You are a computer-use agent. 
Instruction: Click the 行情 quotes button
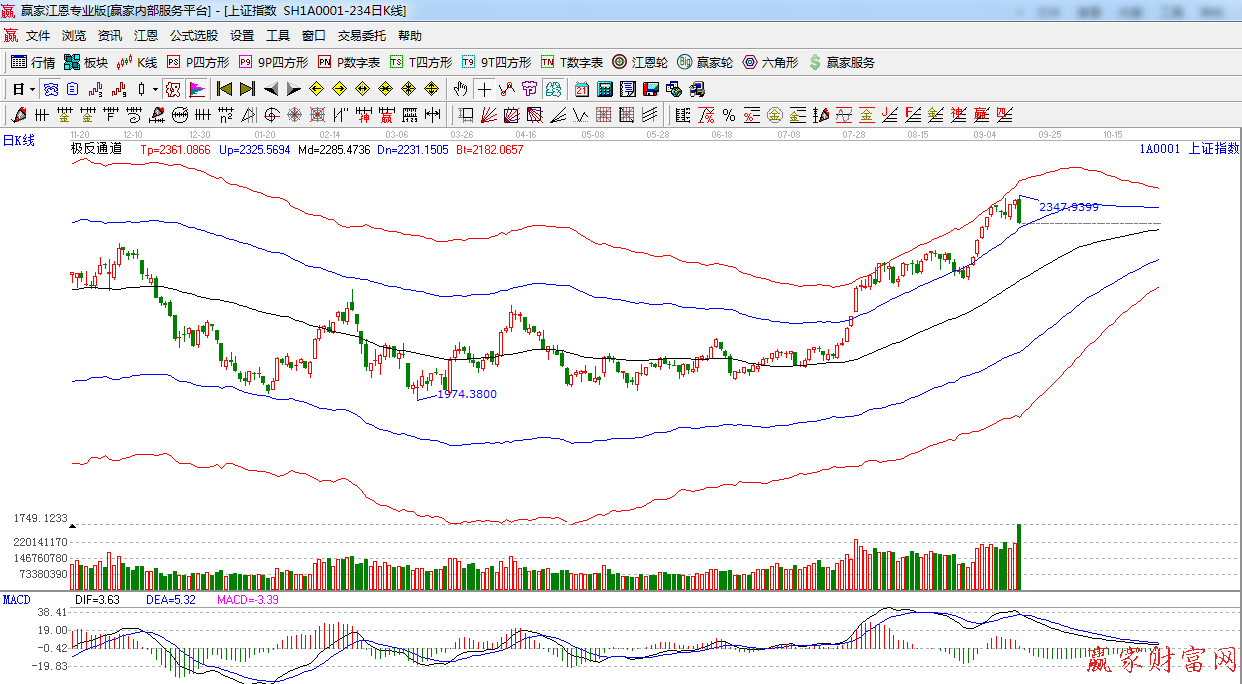point(33,62)
